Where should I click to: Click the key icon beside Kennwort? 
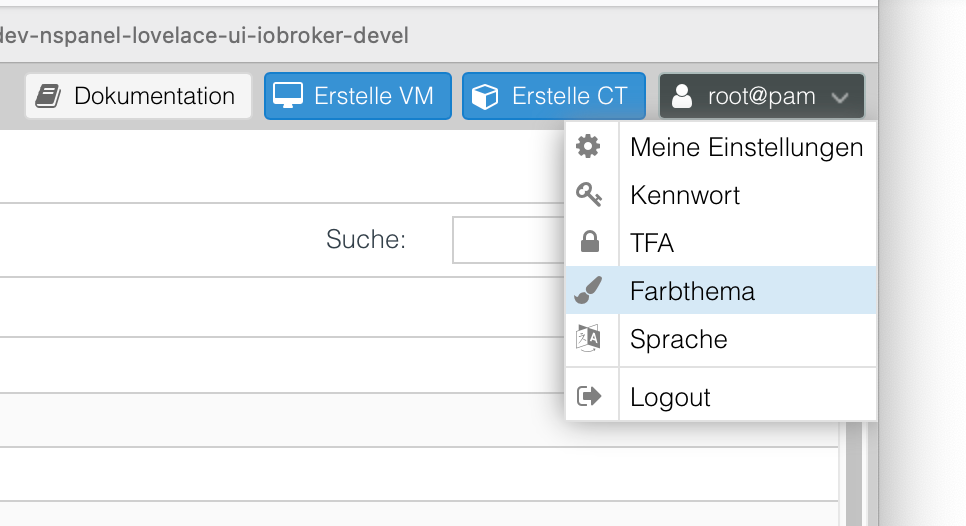pos(589,195)
